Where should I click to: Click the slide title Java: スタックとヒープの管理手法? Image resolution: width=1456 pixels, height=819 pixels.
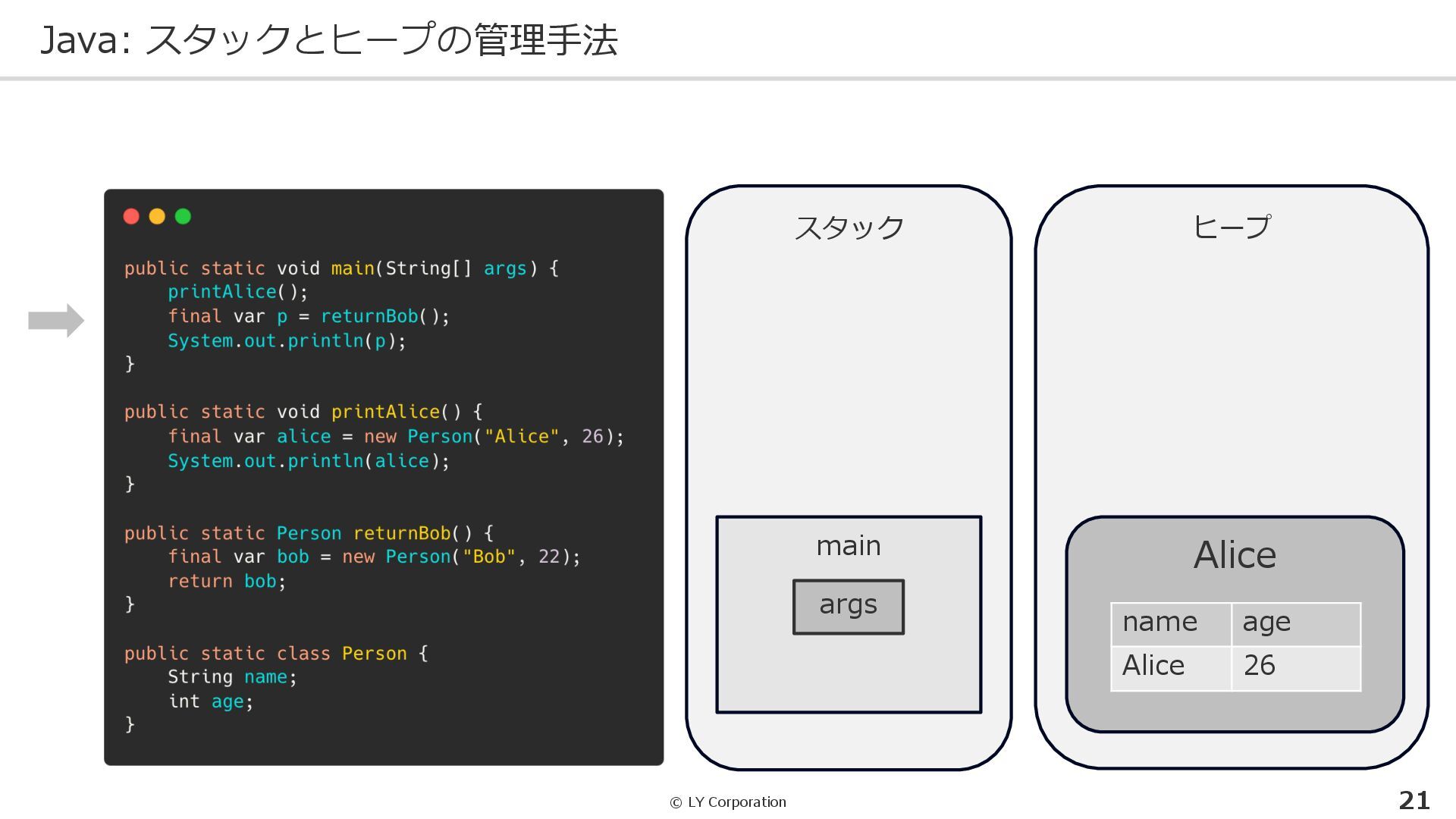point(328,40)
